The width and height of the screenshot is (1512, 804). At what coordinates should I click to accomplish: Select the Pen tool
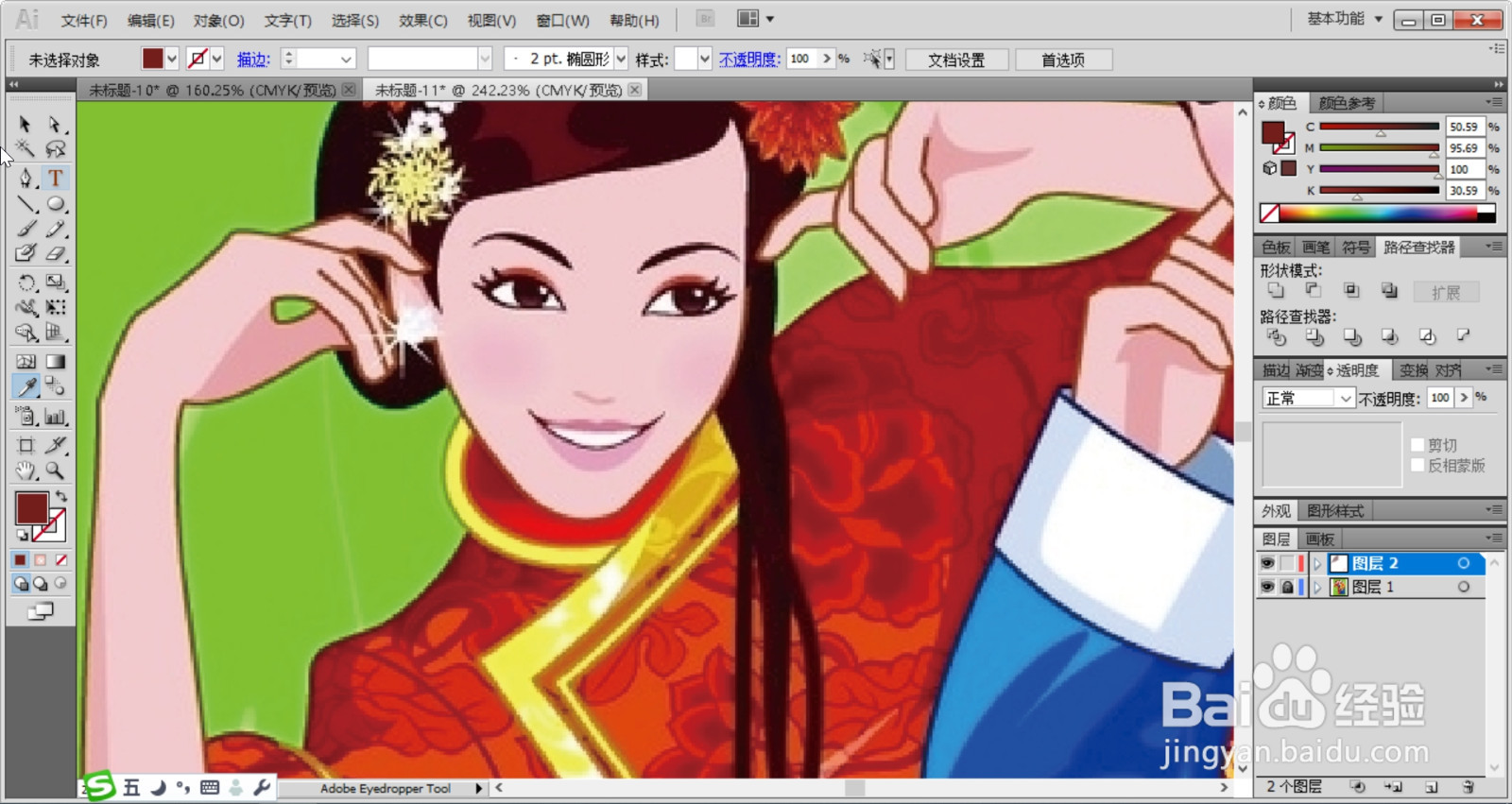click(26, 178)
